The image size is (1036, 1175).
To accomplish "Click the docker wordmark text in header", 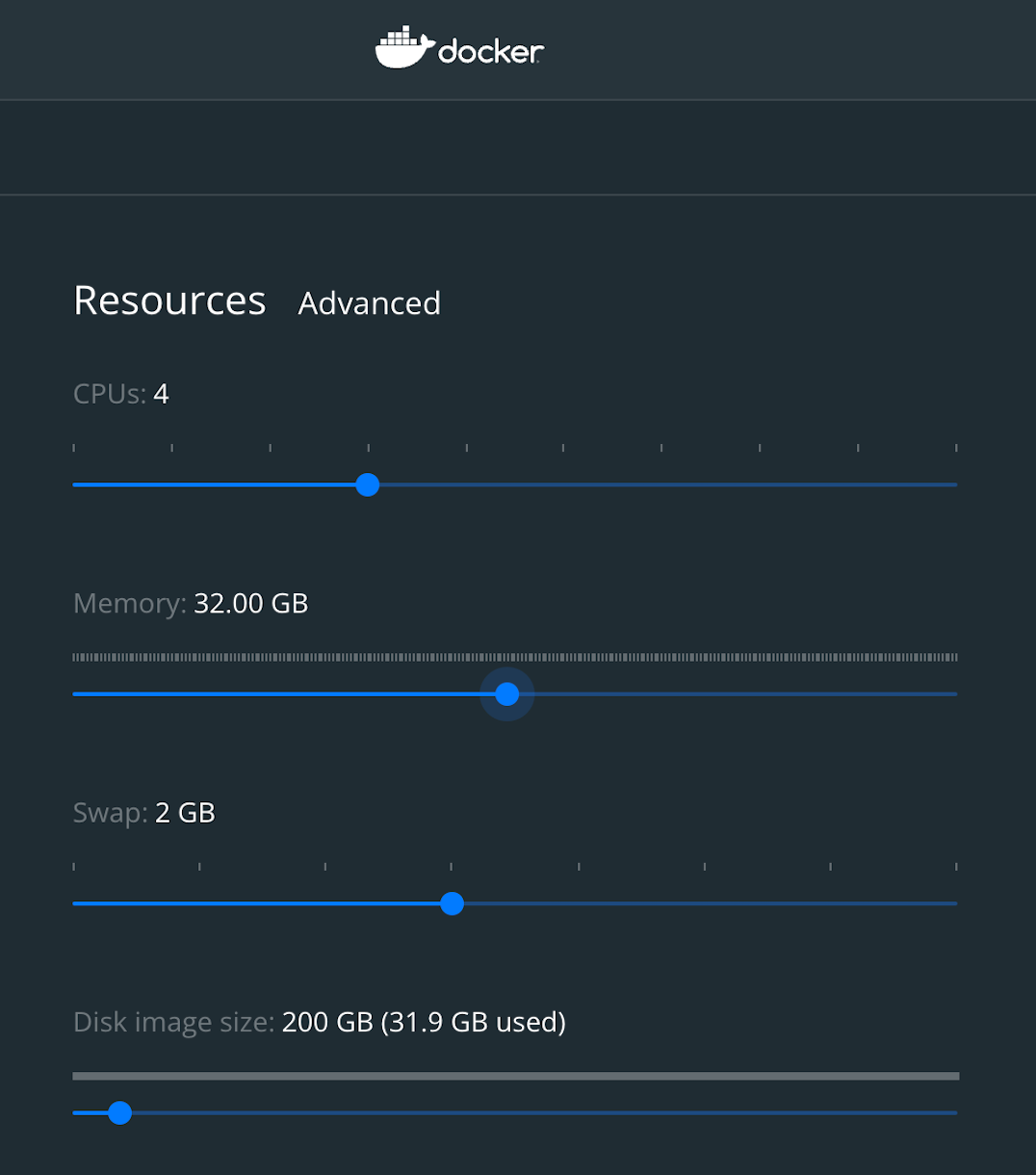I will (x=491, y=51).
